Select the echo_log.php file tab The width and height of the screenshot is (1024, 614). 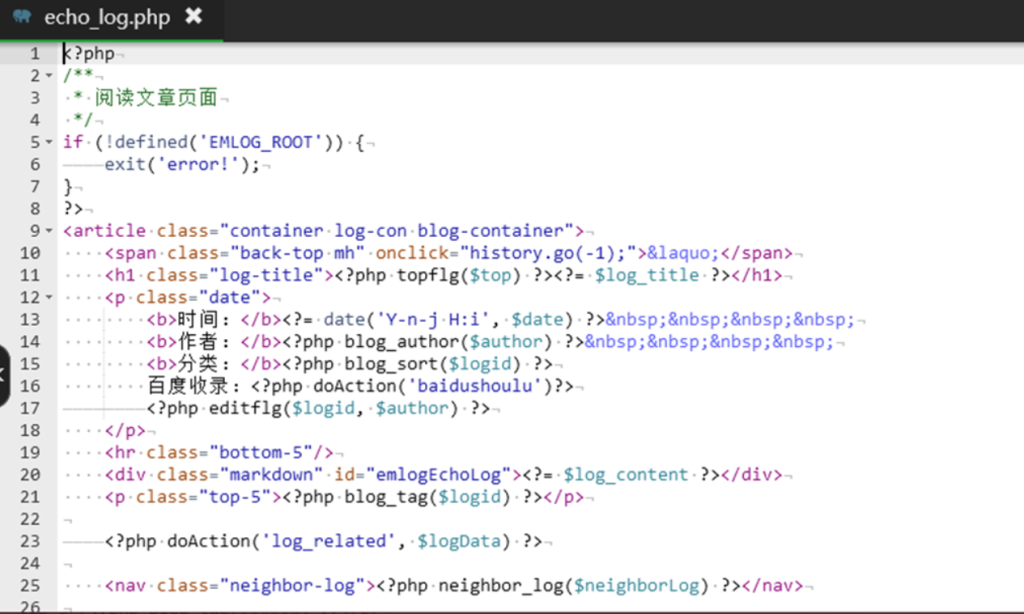point(107,18)
